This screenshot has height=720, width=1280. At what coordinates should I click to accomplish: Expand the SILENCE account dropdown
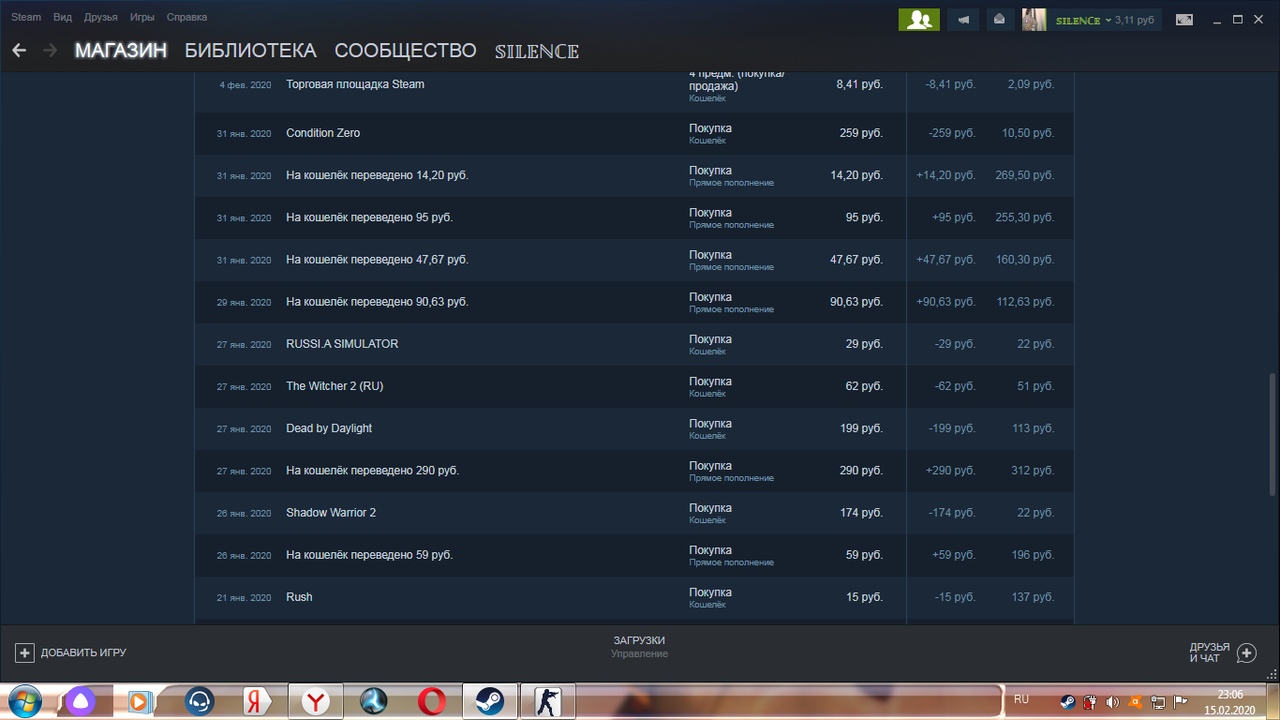1108,20
